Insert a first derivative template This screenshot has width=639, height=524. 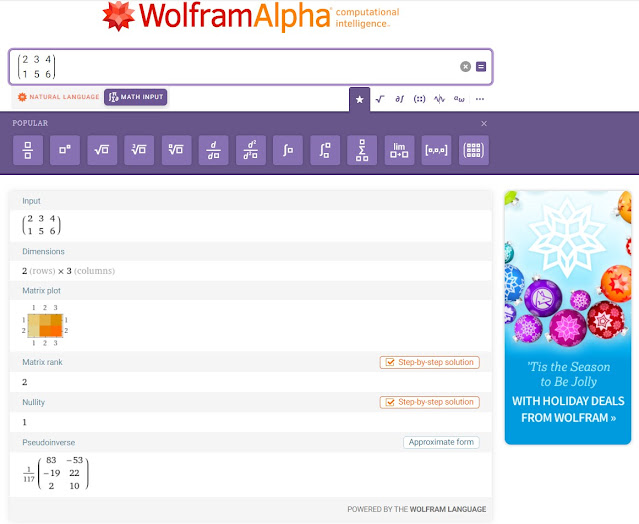(214, 150)
